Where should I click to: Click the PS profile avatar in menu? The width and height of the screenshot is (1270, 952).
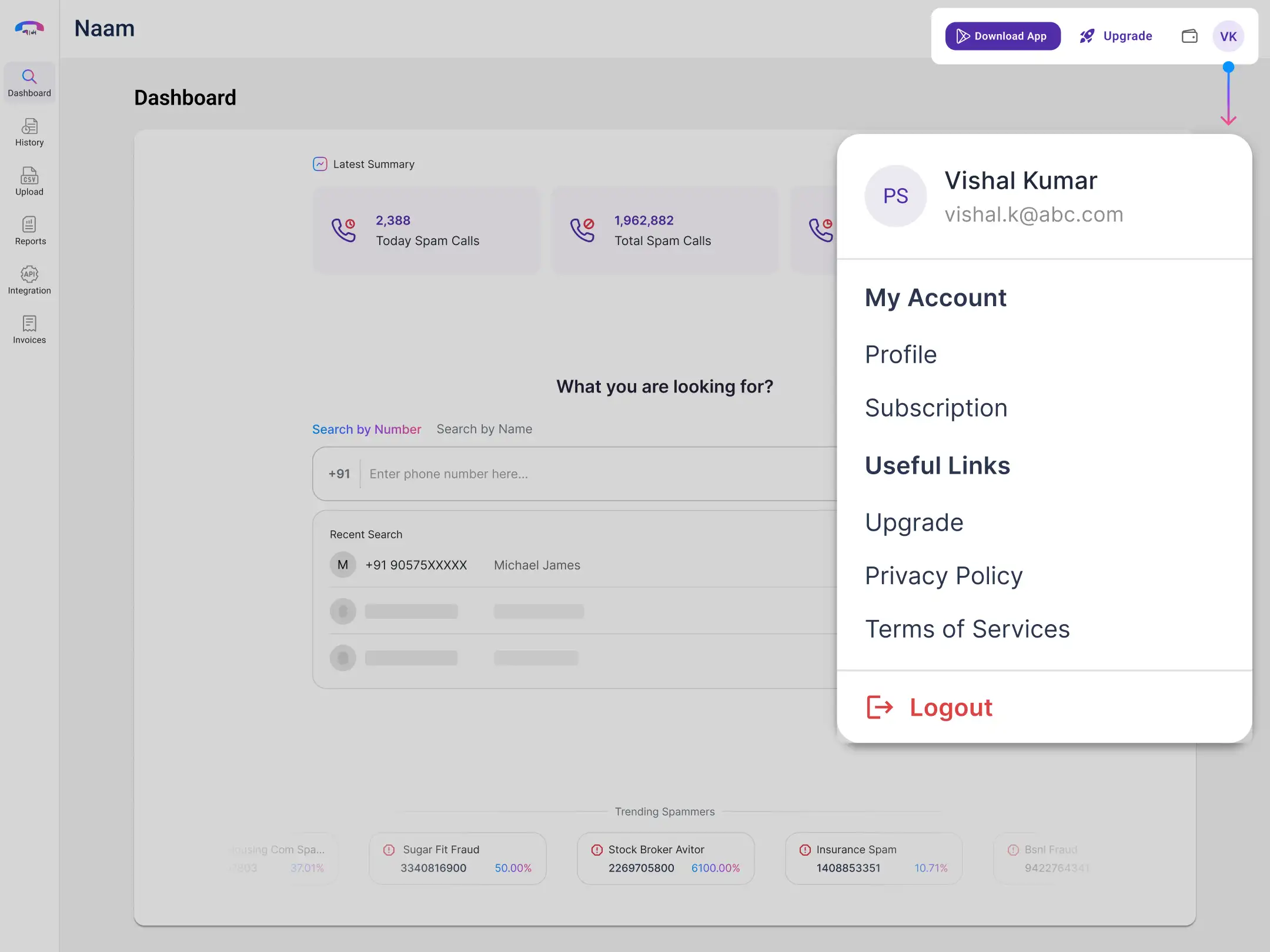895,196
